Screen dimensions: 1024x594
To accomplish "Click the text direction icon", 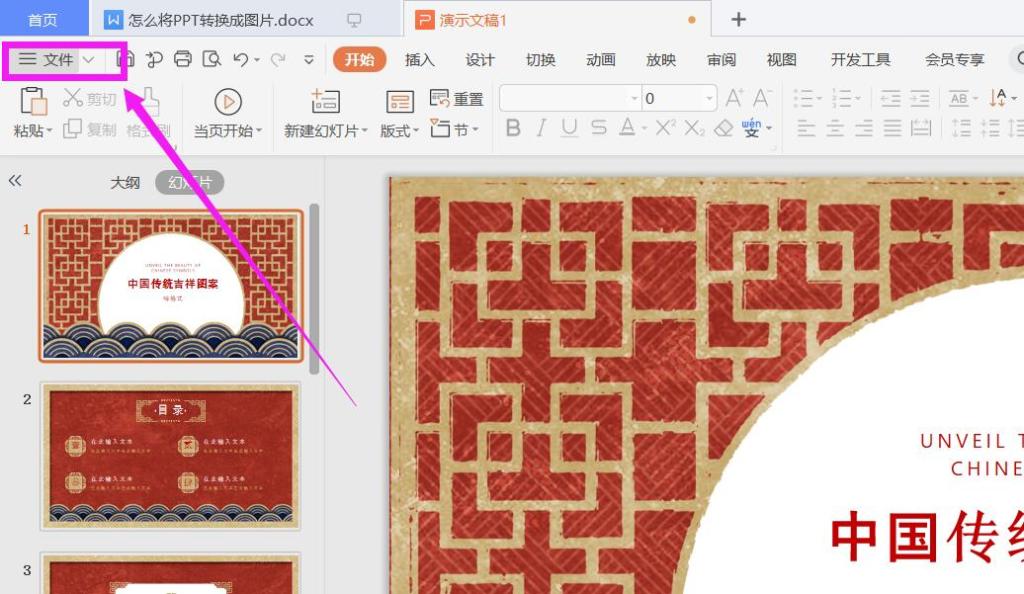I will click(x=998, y=98).
